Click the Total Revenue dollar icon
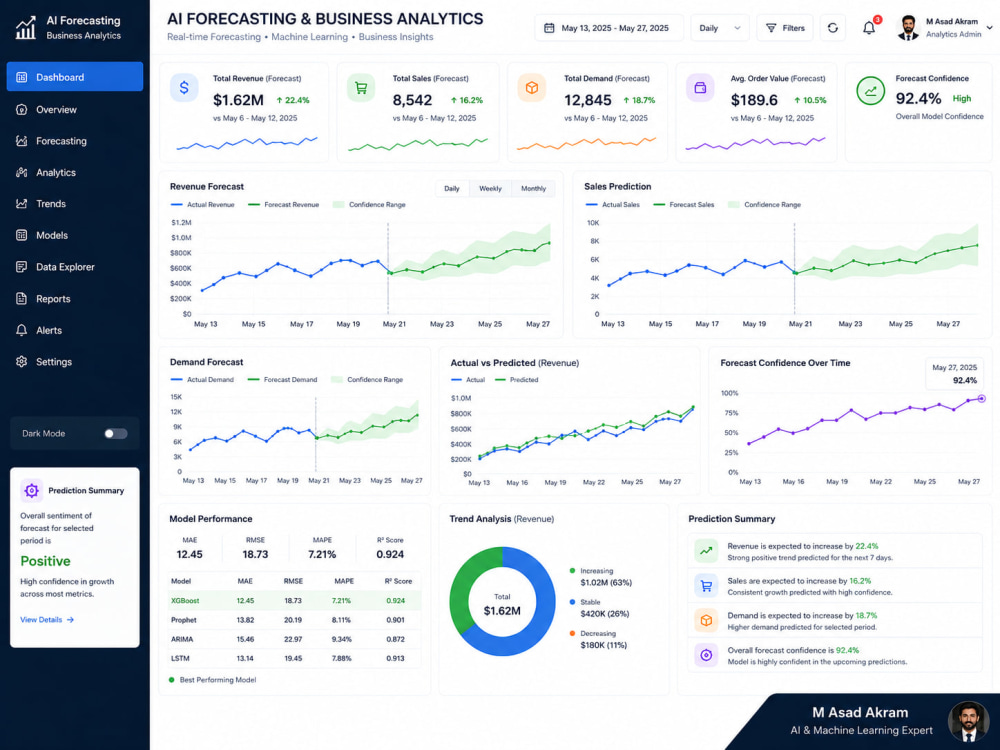 [184, 87]
